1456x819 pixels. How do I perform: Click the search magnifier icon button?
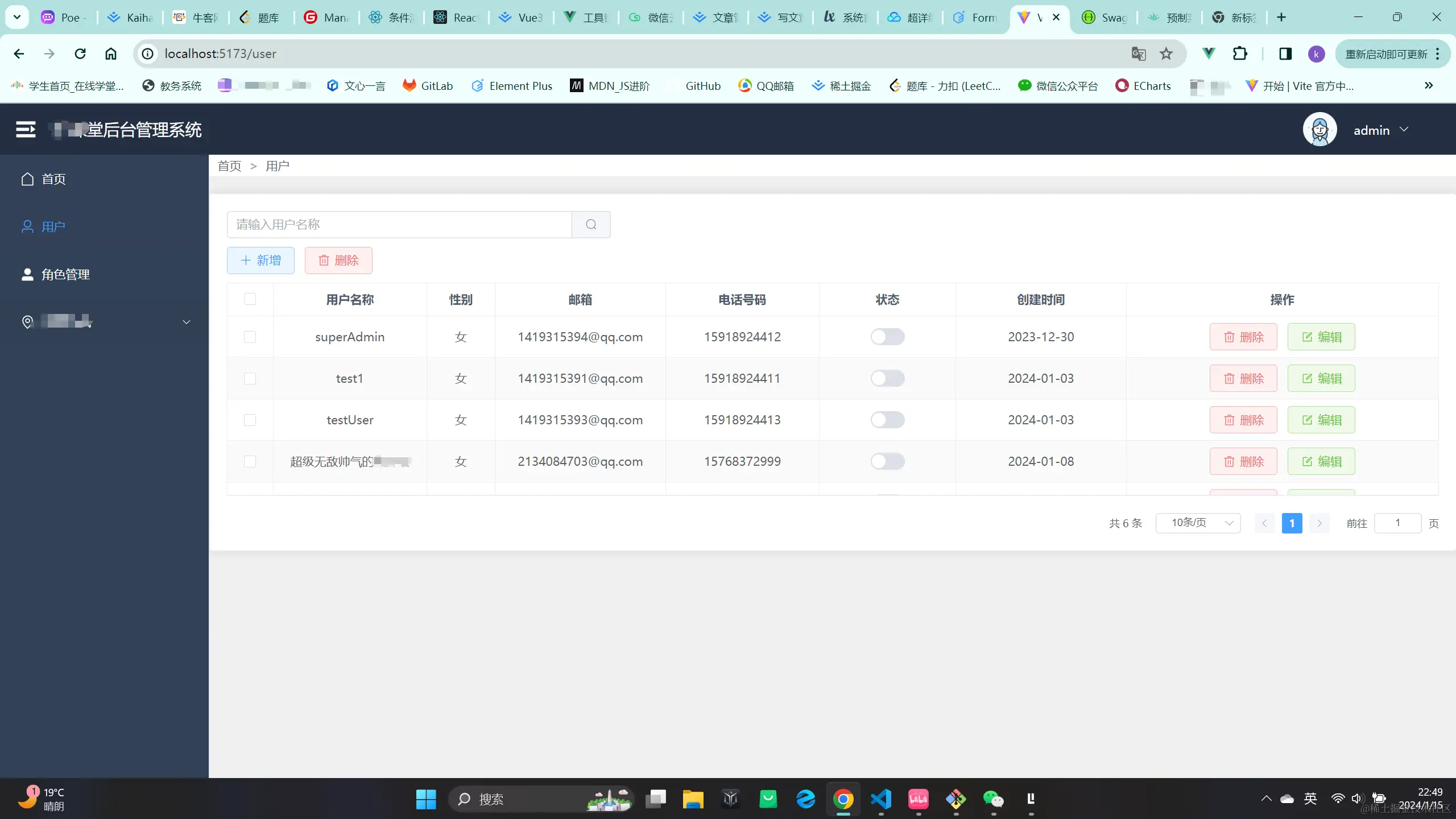point(591,225)
